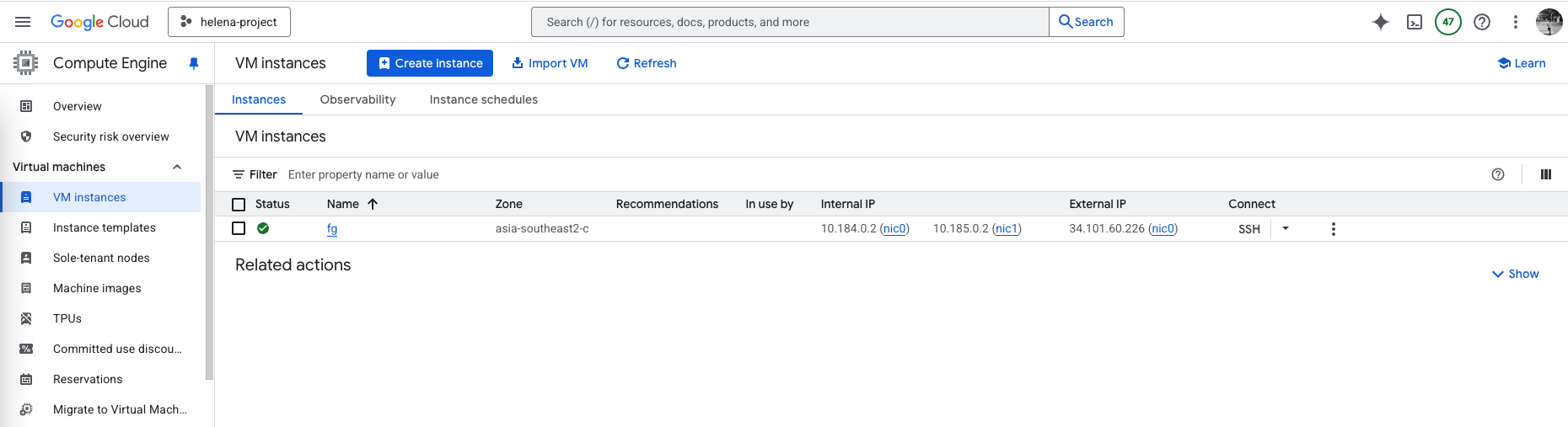Open column display options icon
Viewport: 1568px width, 427px height.
[x=1545, y=174]
